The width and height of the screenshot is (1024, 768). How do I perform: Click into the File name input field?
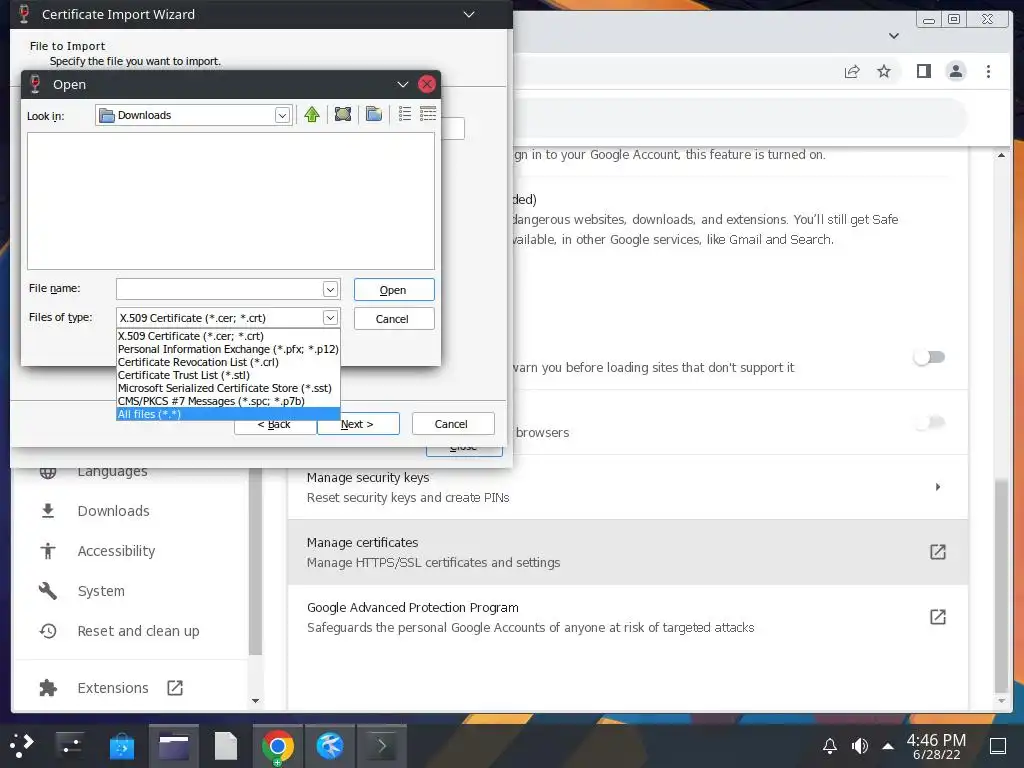click(x=220, y=289)
